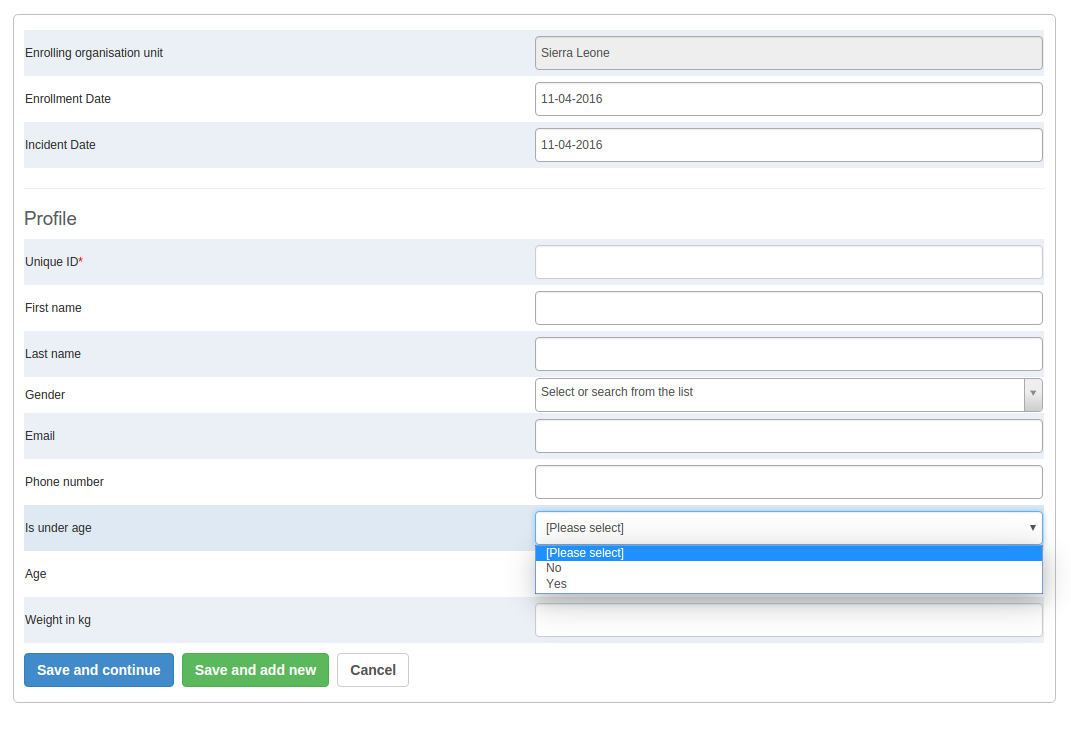This screenshot has height=756, width=1071.
Task: Select 'No' in under age list
Action: (554, 568)
